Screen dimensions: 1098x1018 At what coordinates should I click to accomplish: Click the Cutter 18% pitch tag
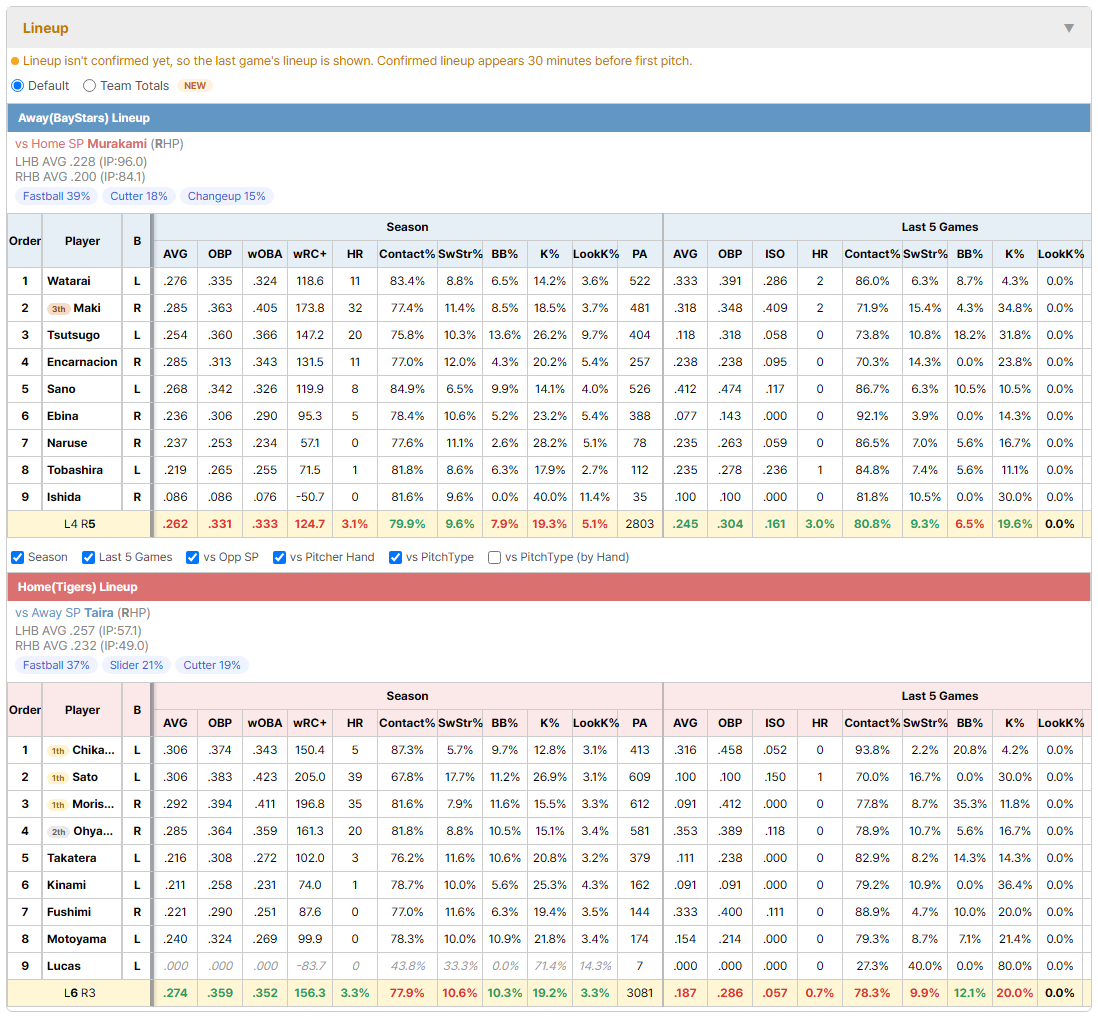tap(139, 196)
